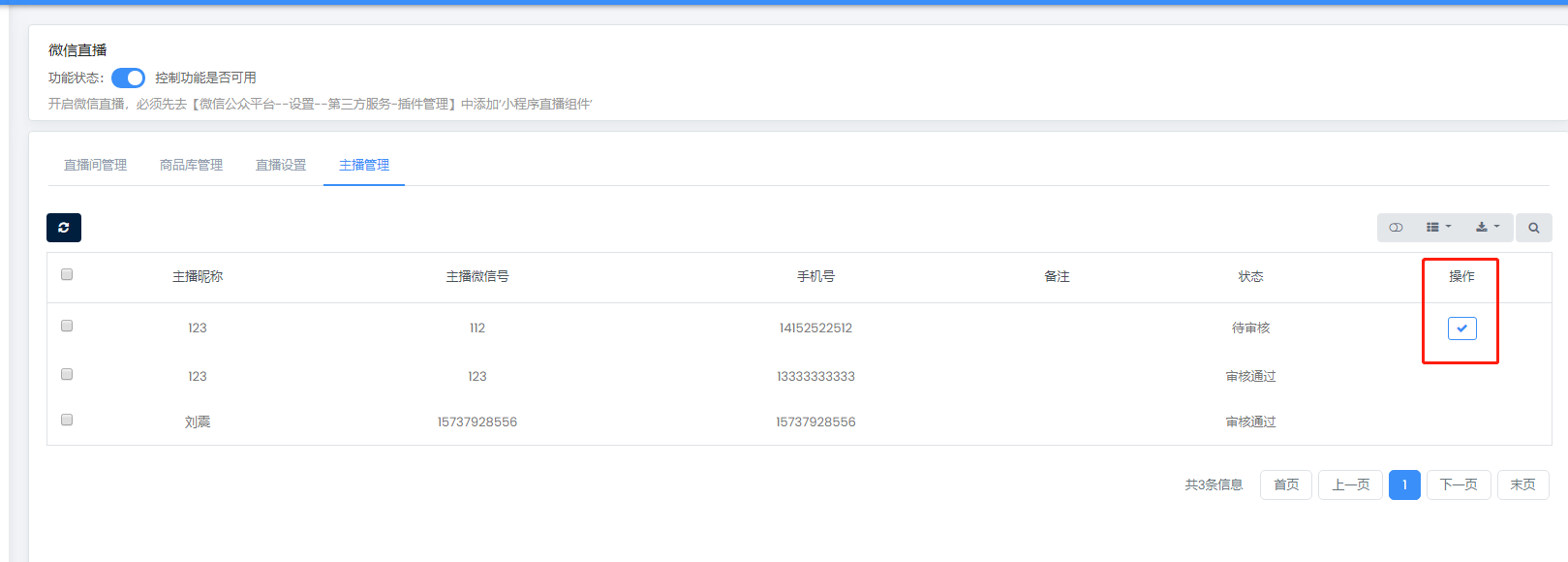Open the search icon in toolbar
Screen dimensions: 1568x562
coord(1533,228)
